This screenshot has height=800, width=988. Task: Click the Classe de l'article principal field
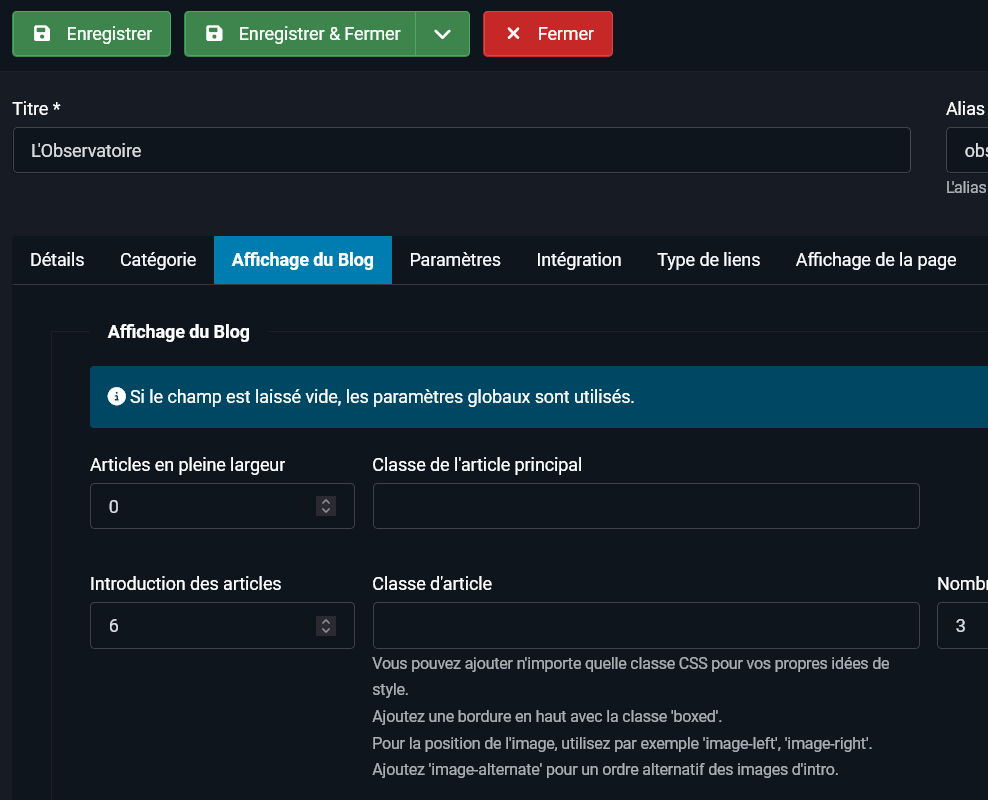pyautogui.click(x=645, y=506)
